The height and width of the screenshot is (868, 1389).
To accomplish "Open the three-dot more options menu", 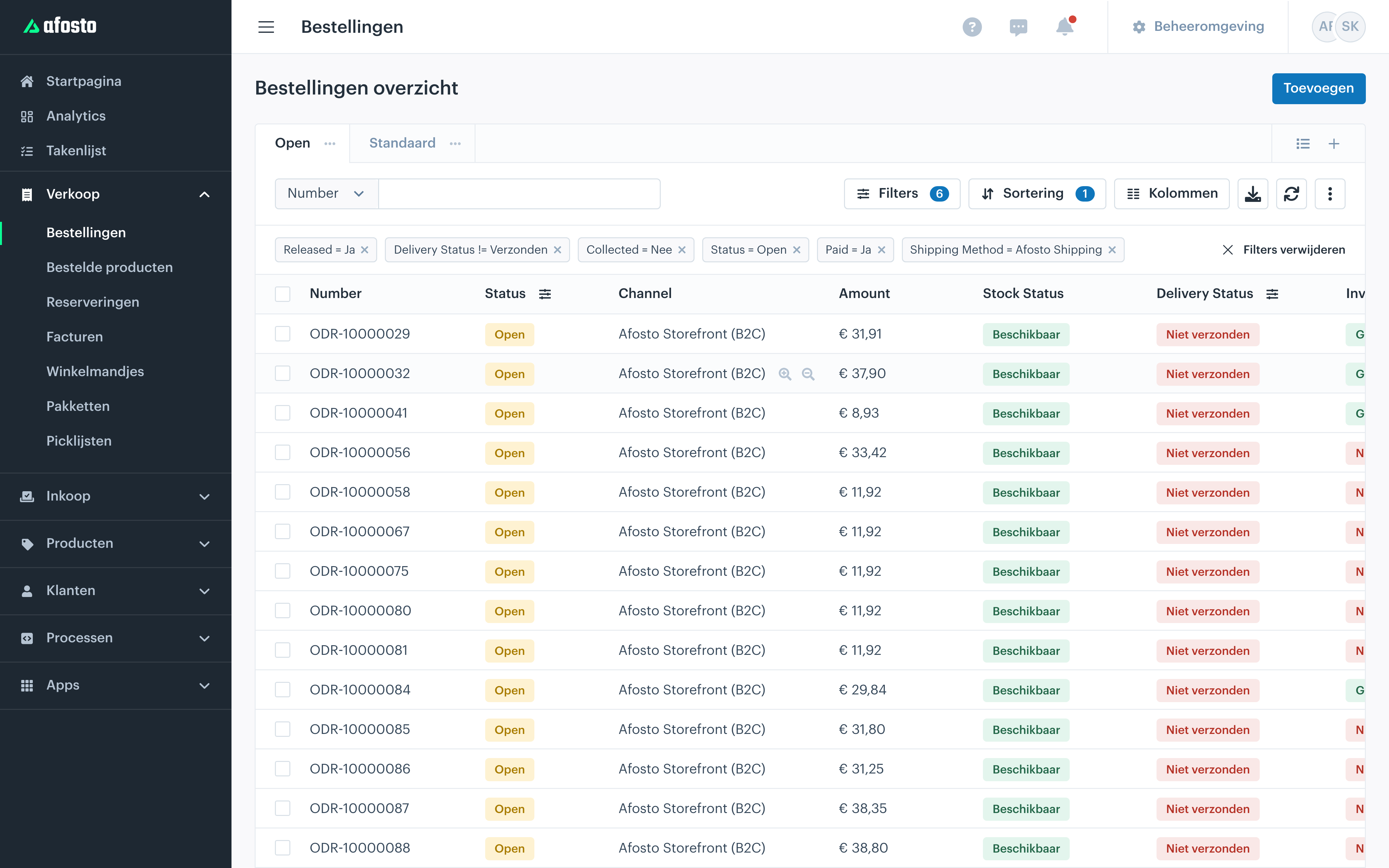I will point(1330,194).
